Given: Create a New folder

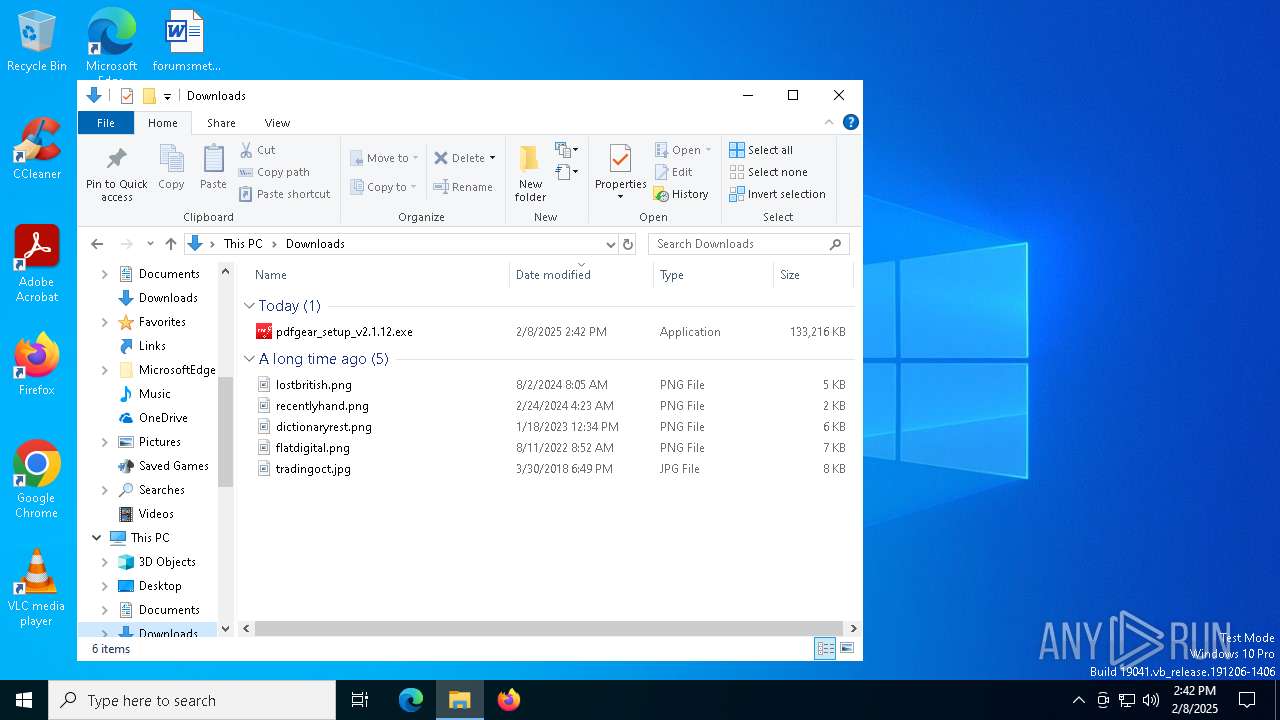Looking at the screenshot, I should point(530,173).
